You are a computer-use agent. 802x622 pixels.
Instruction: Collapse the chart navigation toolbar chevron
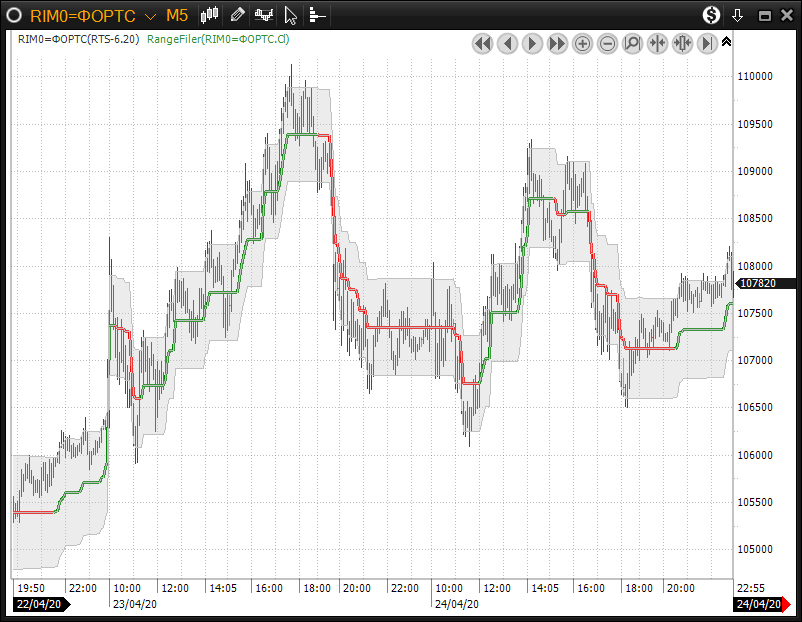tap(726, 42)
